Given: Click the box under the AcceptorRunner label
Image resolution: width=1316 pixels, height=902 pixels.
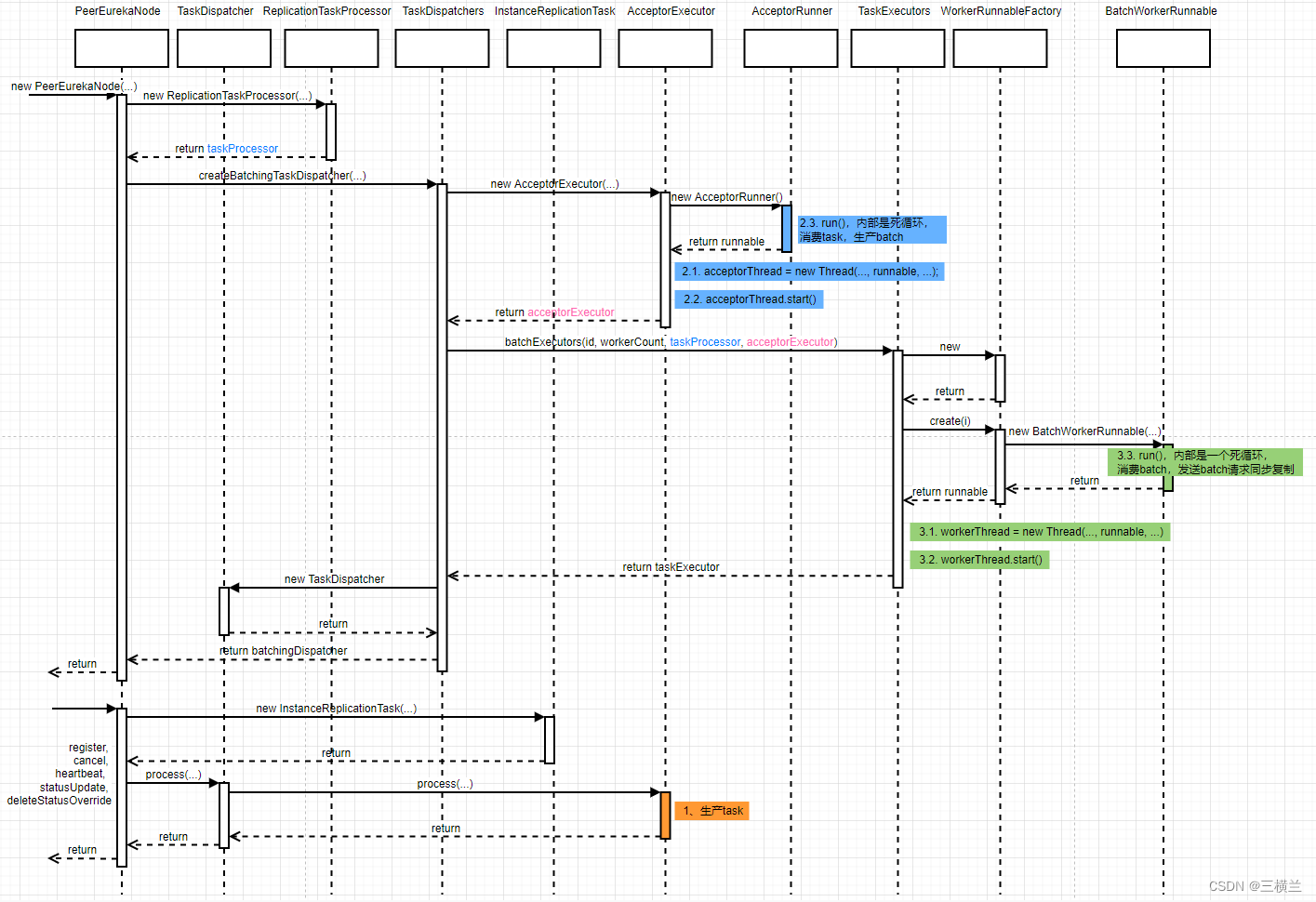Looking at the screenshot, I should [x=791, y=48].
